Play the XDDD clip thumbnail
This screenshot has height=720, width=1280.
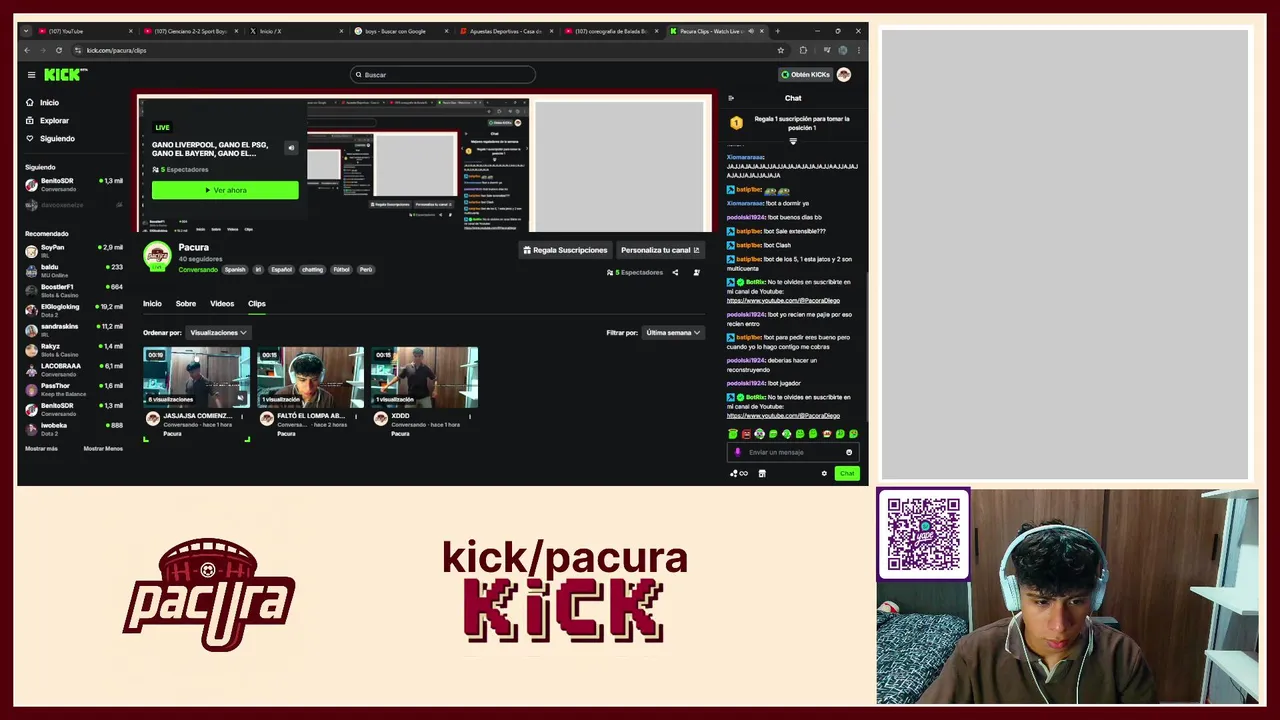coord(425,376)
